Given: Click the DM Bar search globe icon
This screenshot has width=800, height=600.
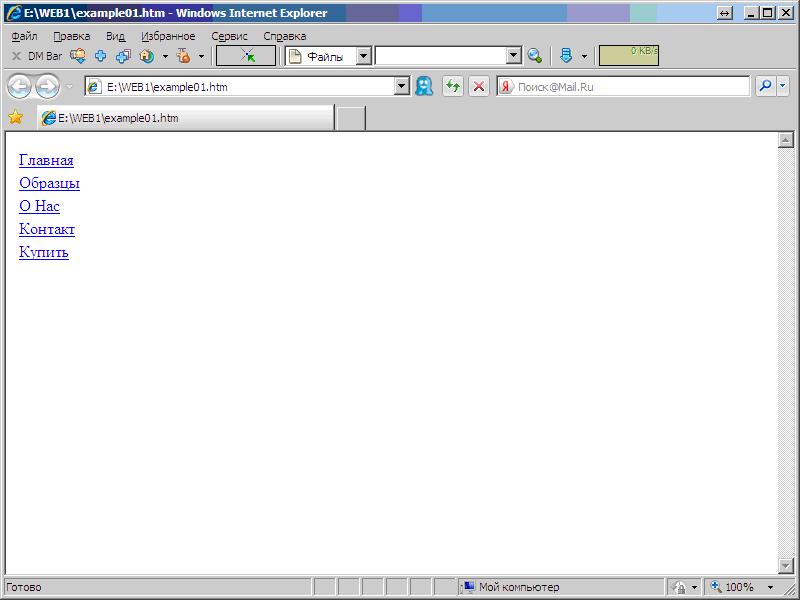Looking at the screenshot, I should point(535,56).
